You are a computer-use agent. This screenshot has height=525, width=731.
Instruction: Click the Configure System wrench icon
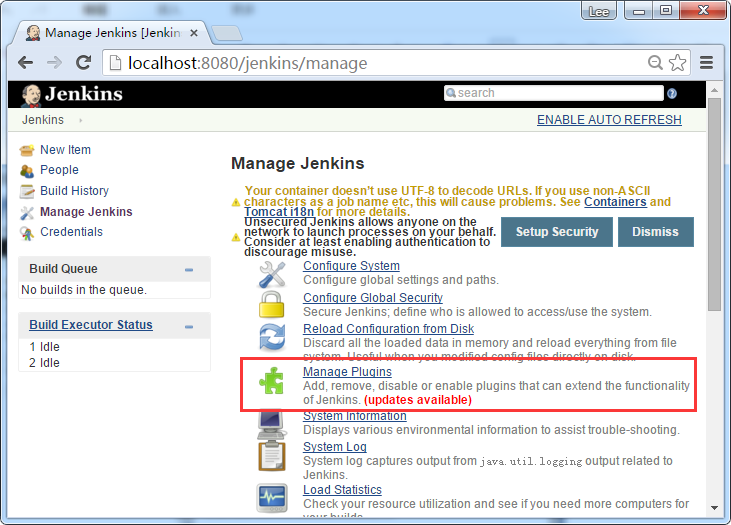272,273
